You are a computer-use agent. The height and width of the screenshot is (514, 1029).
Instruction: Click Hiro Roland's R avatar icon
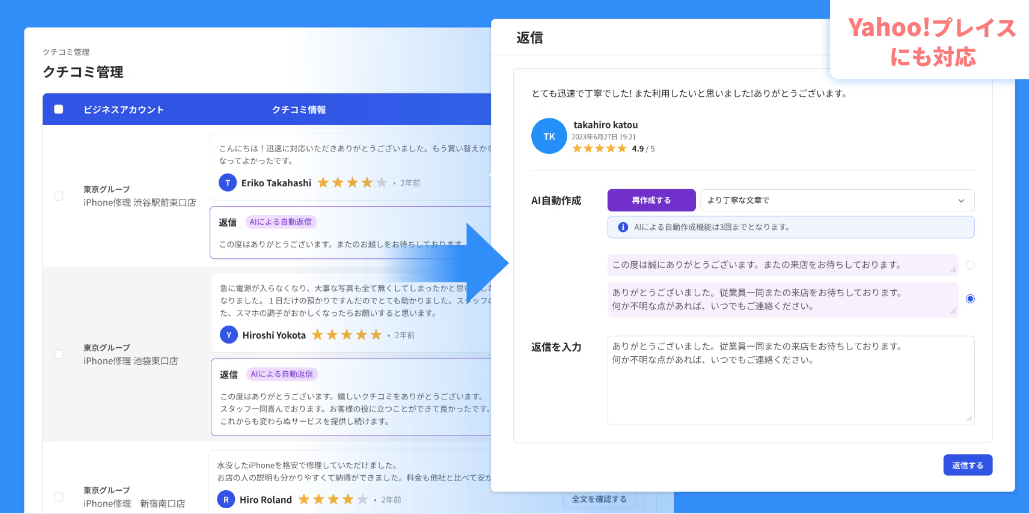pos(226,499)
